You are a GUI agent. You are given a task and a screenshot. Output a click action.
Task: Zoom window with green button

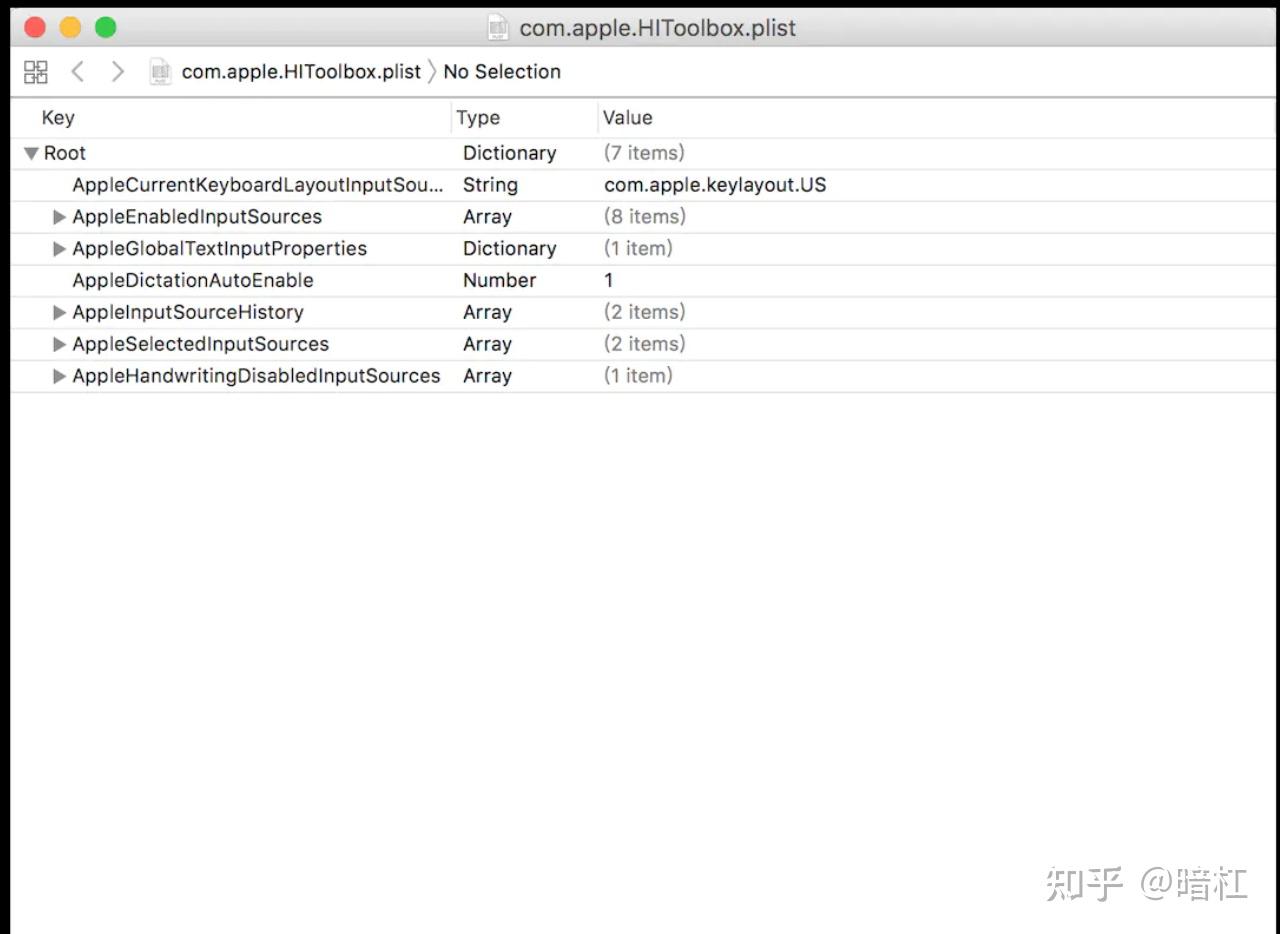click(106, 28)
